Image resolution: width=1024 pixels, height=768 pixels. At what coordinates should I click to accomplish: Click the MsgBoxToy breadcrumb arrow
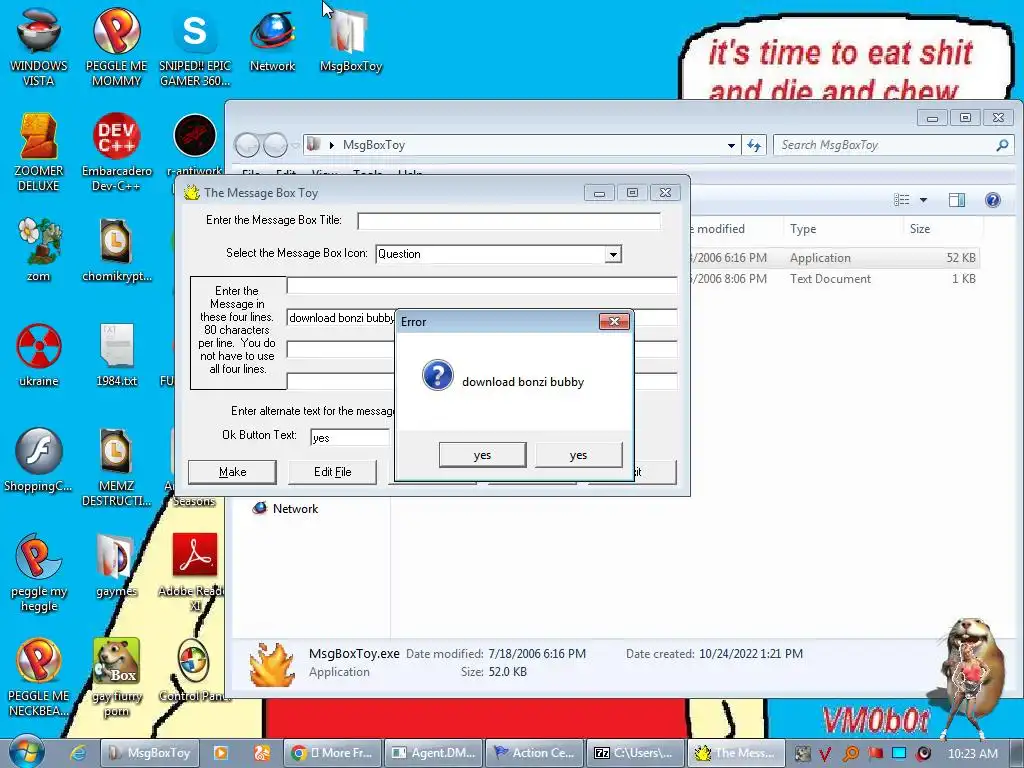332,145
